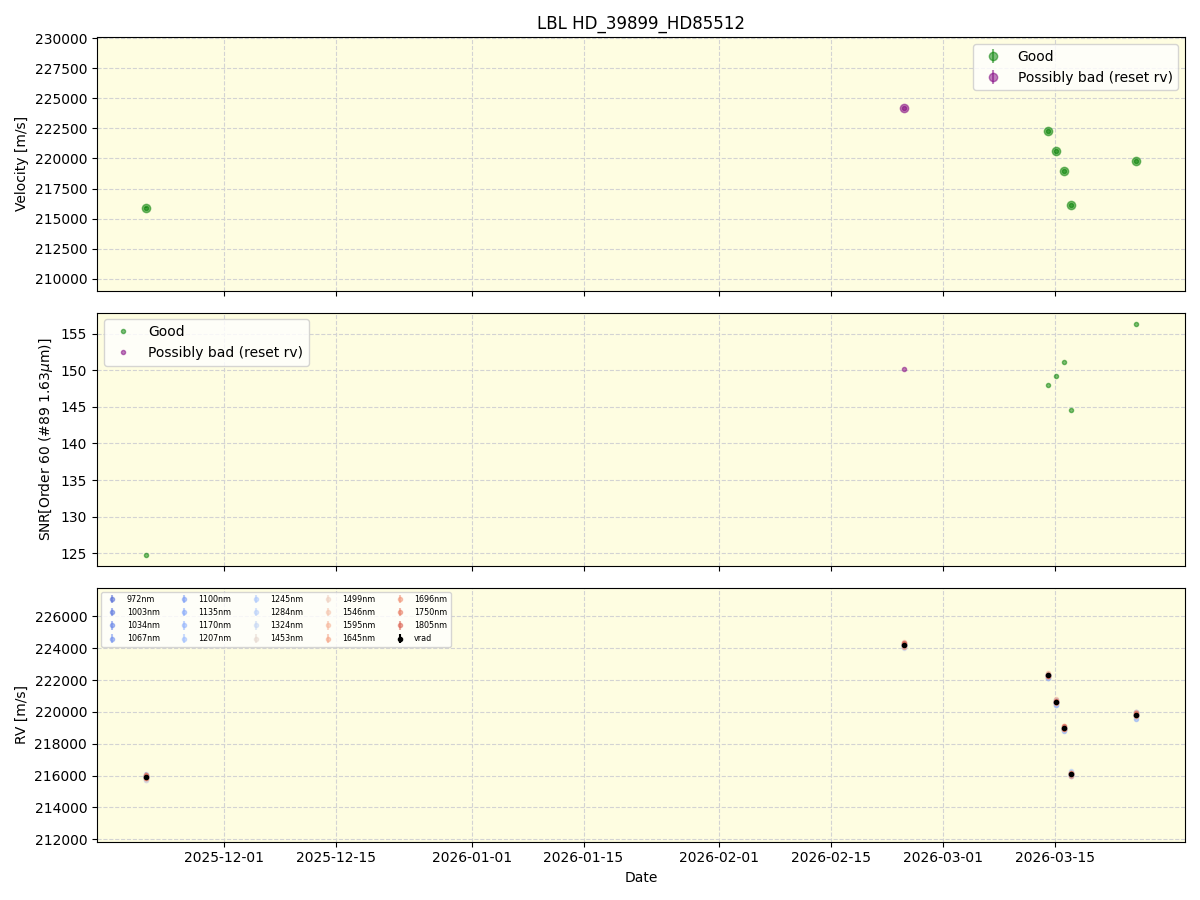This screenshot has width=1200, height=900.
Task: Click the 226000 RV tick label
Action: (63, 617)
